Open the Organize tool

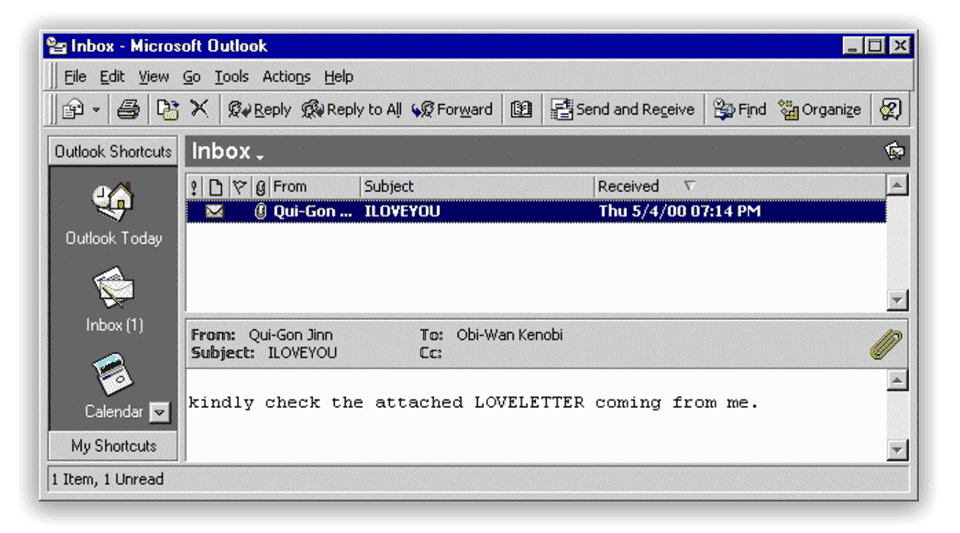click(819, 110)
